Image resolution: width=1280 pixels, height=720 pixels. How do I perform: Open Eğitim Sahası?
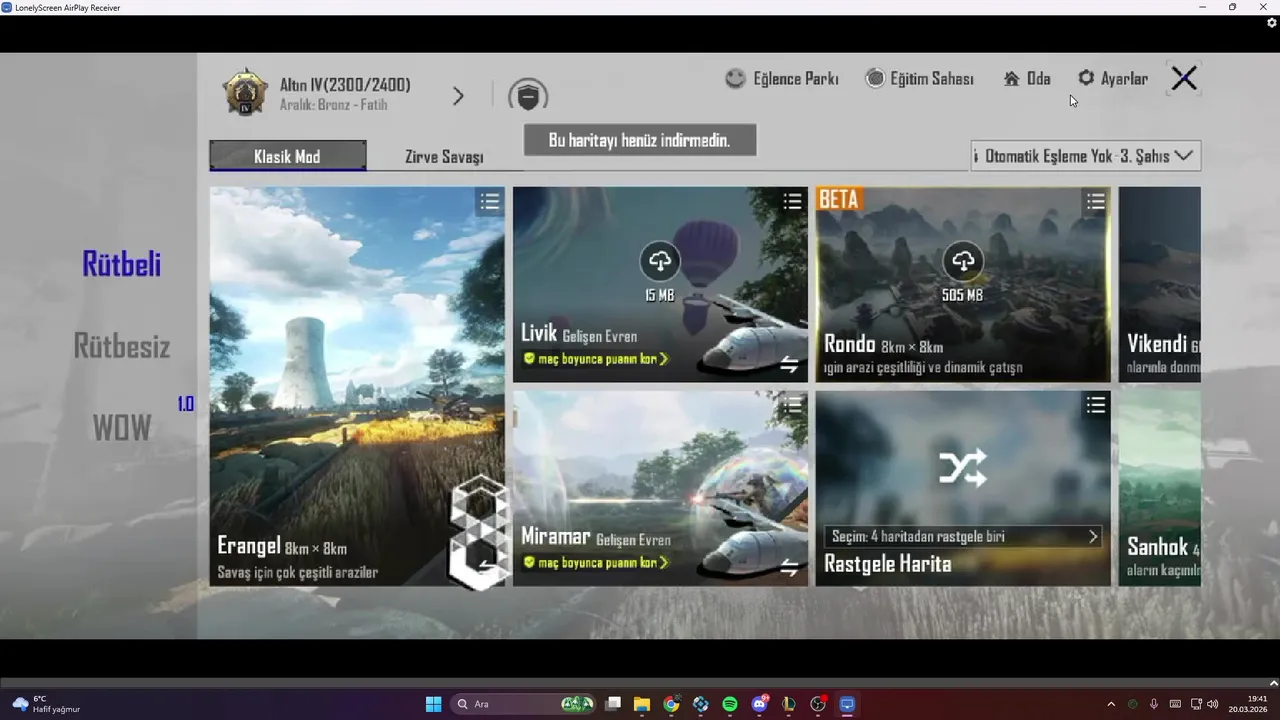(x=919, y=78)
